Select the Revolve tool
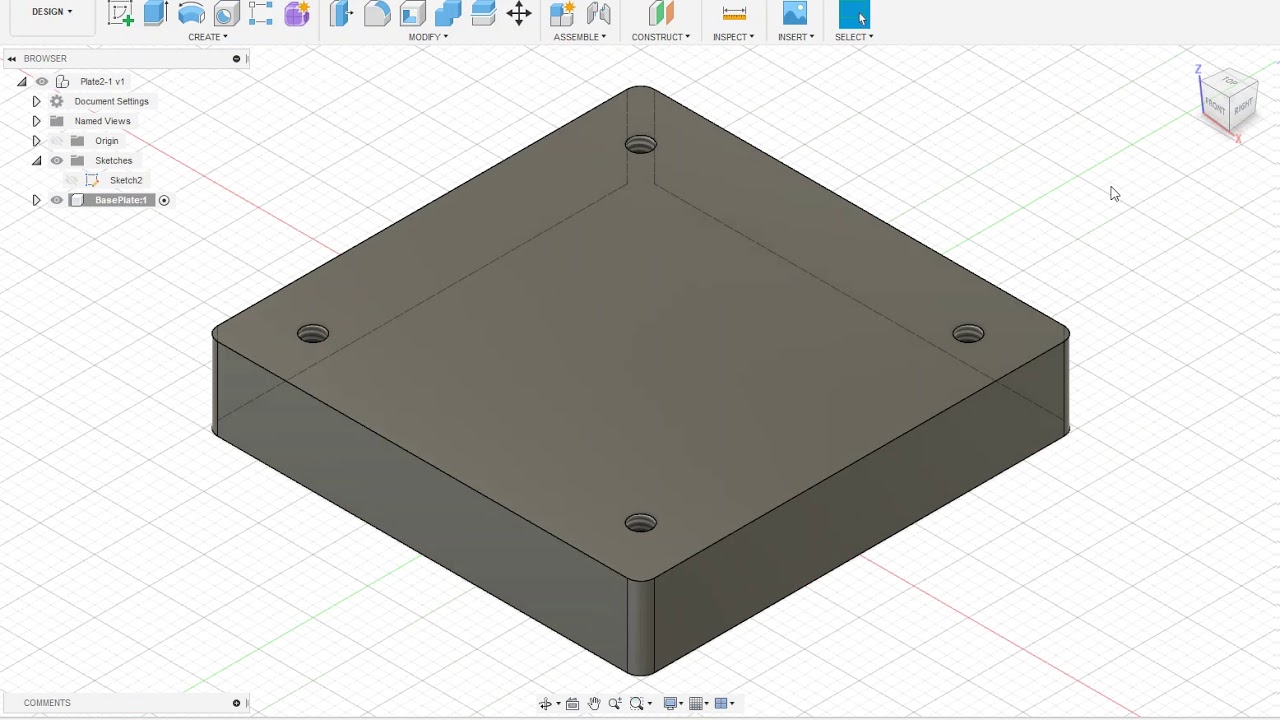The image size is (1280, 720). click(x=191, y=13)
